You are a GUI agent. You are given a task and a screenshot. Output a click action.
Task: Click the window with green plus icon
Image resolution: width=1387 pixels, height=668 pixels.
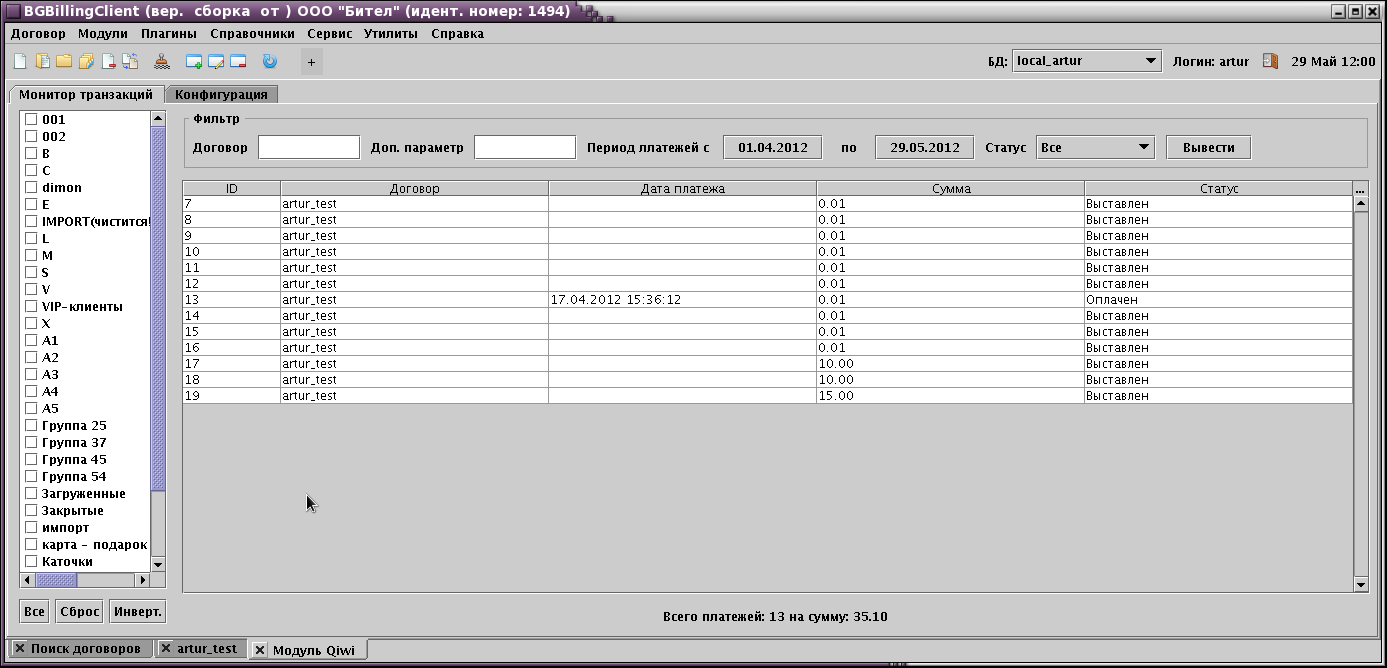point(194,62)
